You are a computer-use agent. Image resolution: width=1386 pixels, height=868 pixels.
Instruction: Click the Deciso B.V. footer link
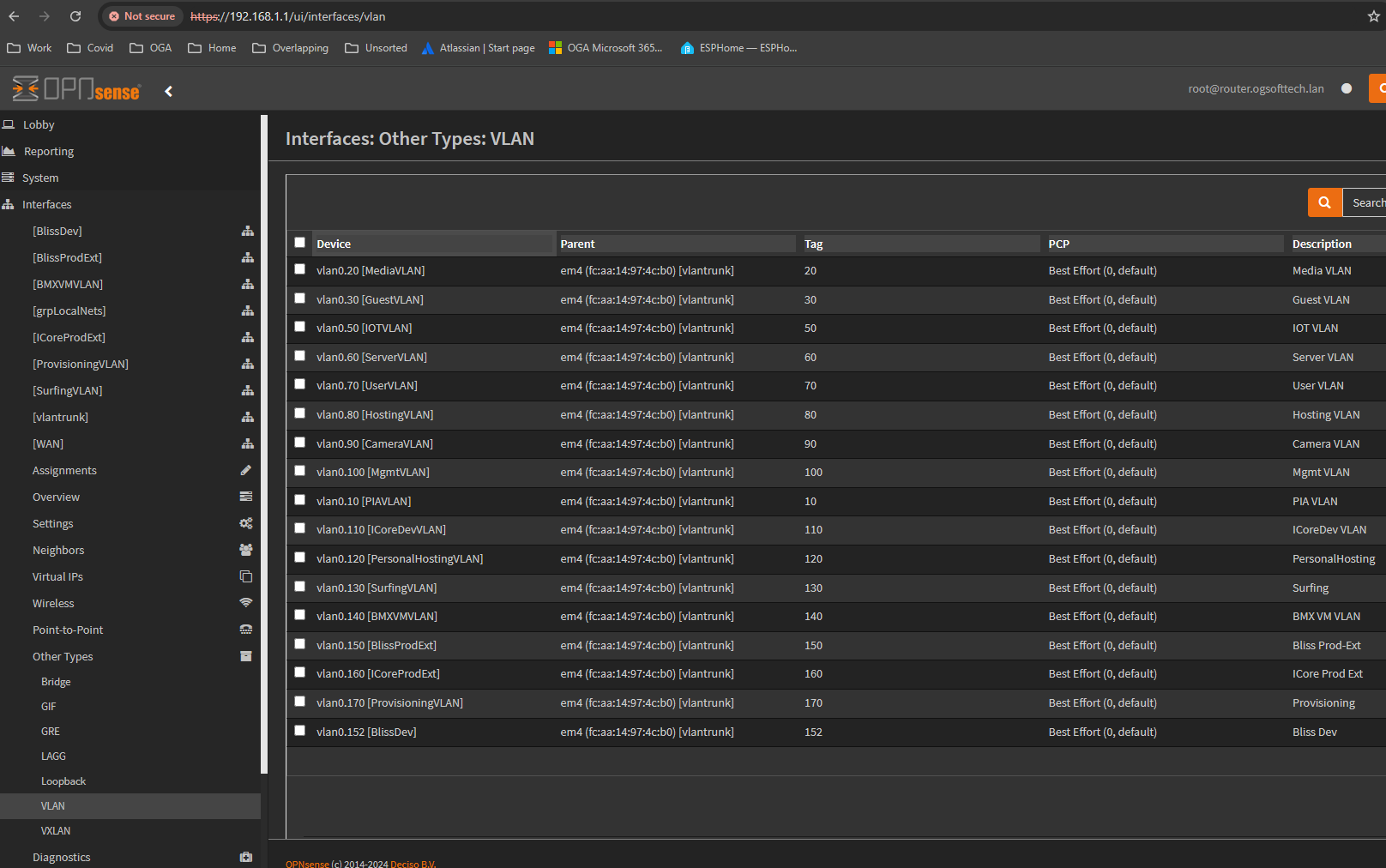(413, 864)
